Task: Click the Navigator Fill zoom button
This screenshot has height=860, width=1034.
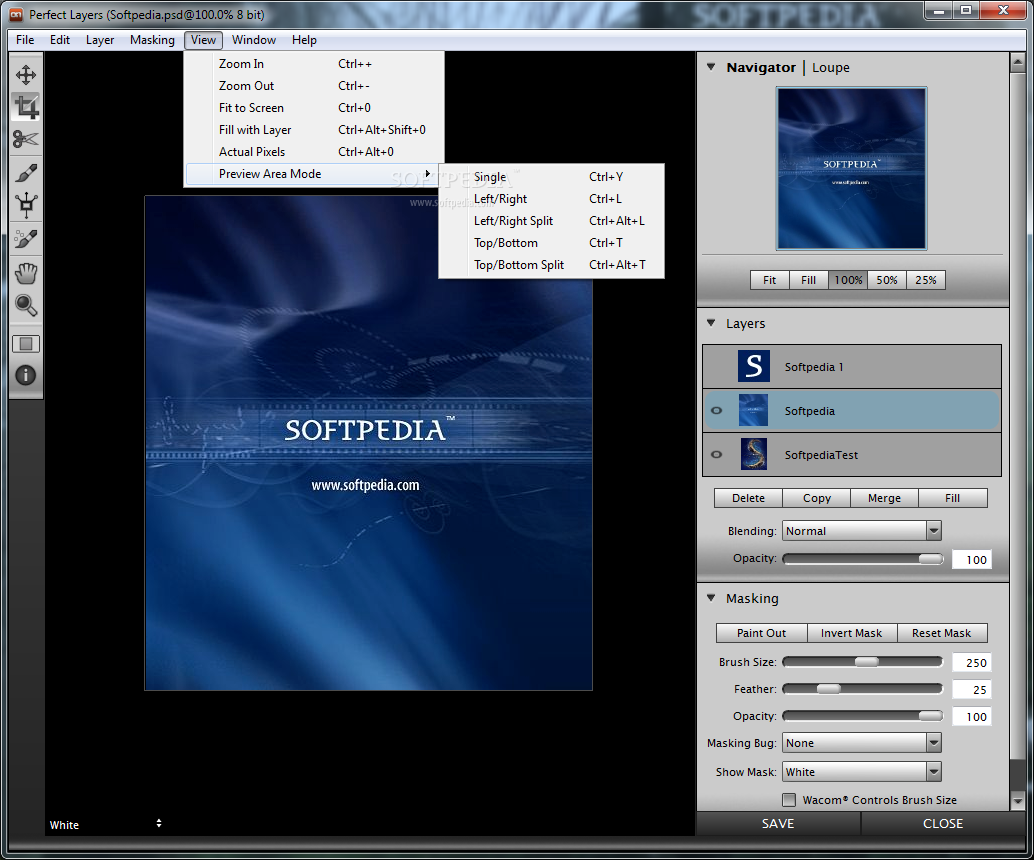Action: (x=808, y=280)
